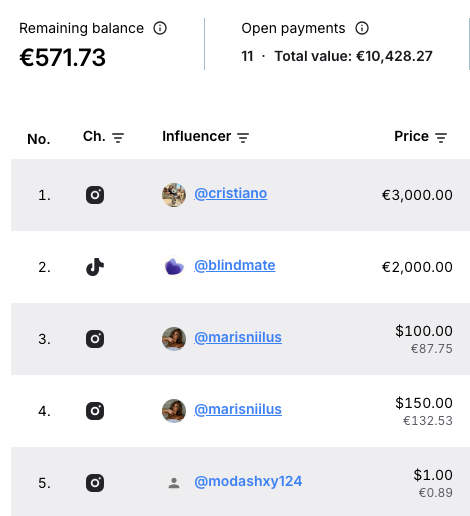Click the Instagram icon in row 5

tap(95, 483)
